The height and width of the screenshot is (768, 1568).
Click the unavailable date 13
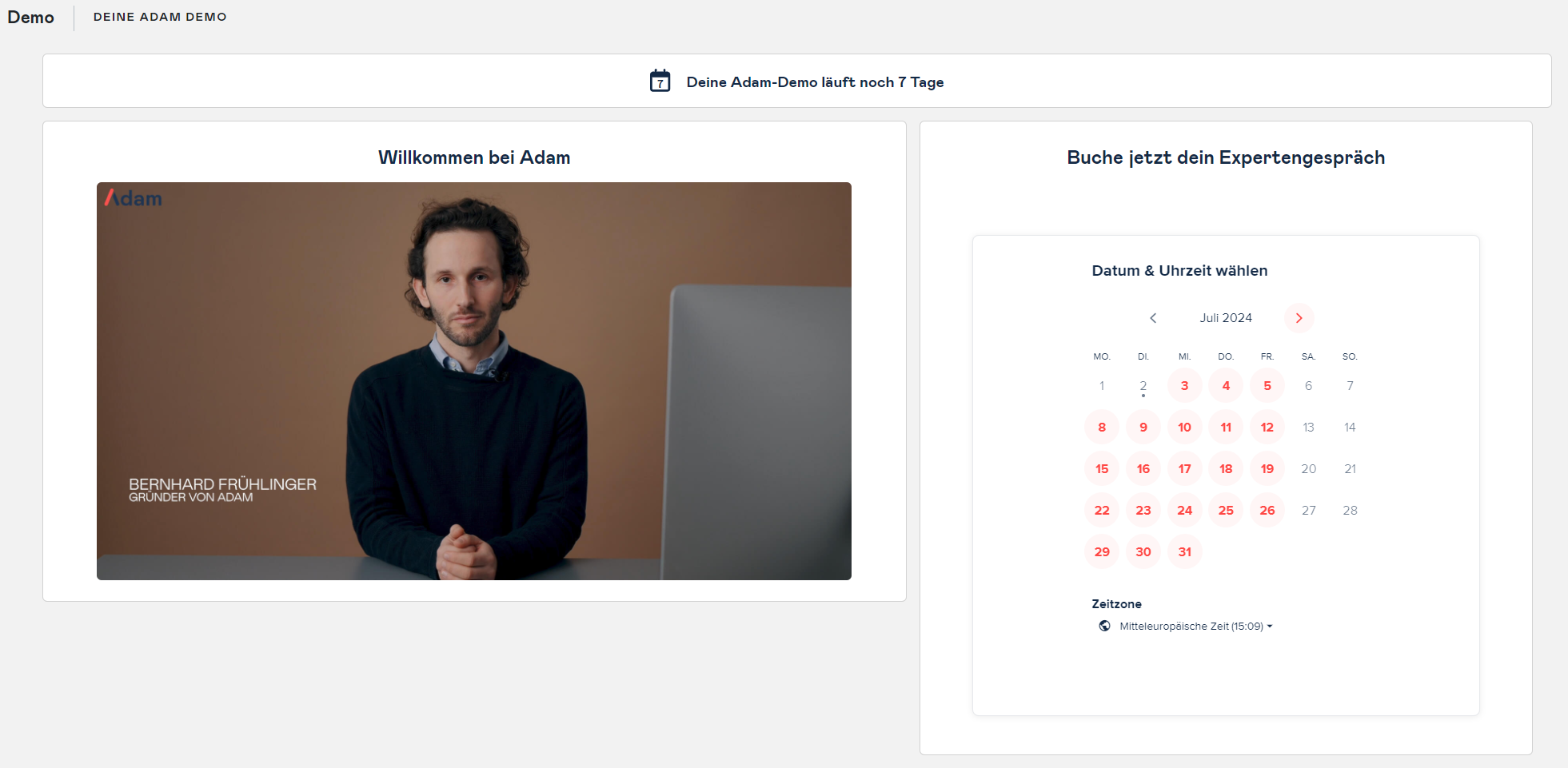(x=1309, y=428)
